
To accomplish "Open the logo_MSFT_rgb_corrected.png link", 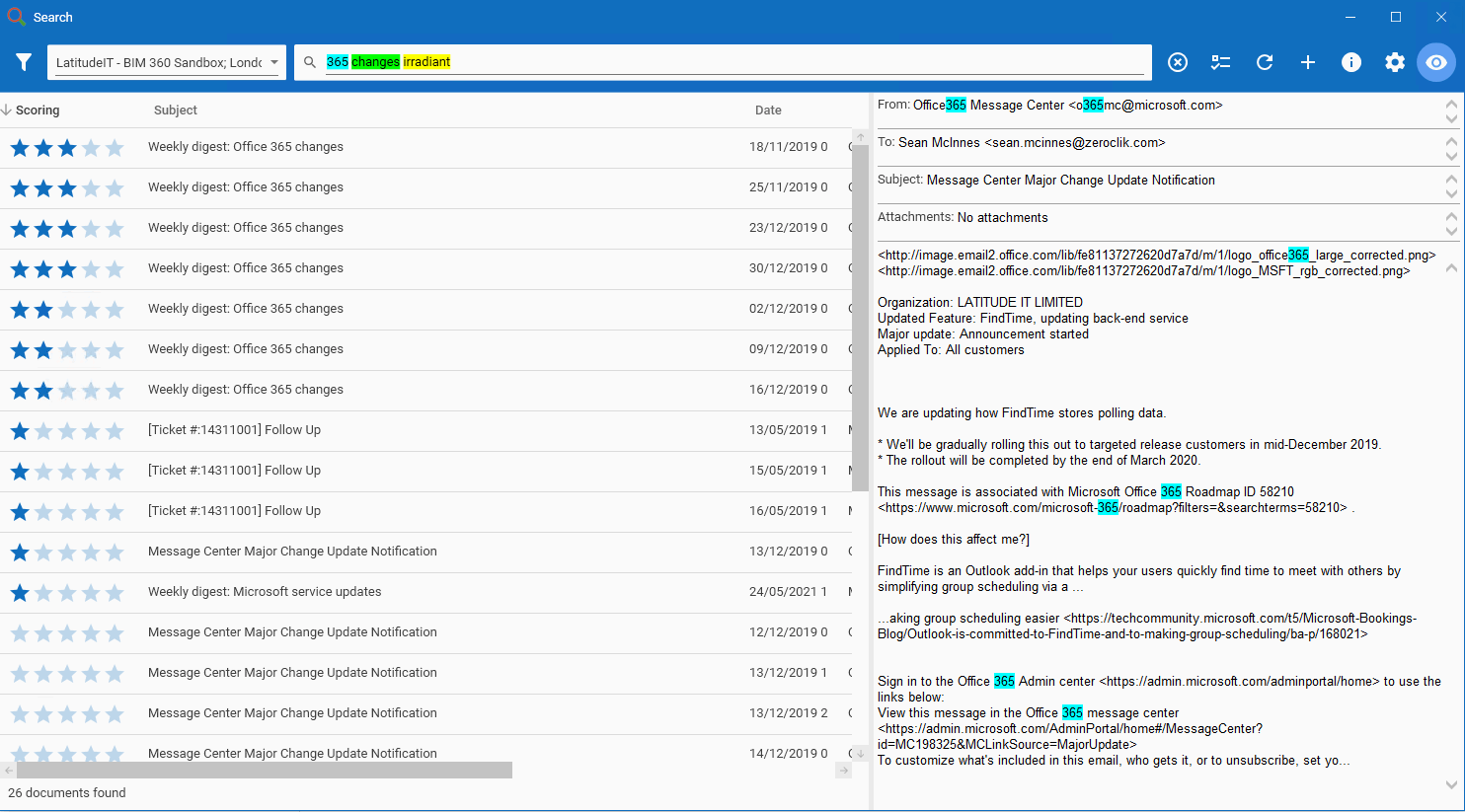I will 1144,270.
